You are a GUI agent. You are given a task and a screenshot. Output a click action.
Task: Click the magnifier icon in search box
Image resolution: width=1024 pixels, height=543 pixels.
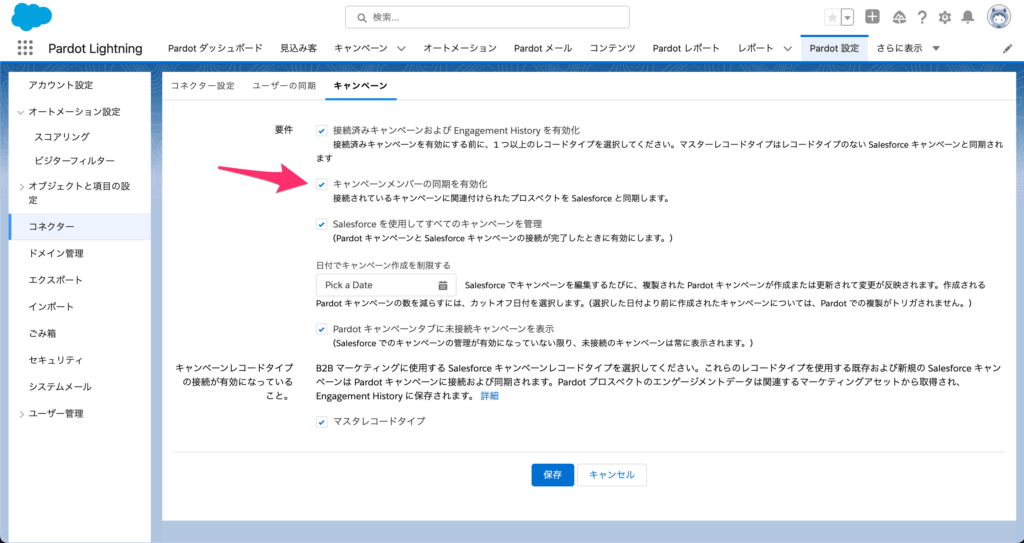click(x=361, y=18)
